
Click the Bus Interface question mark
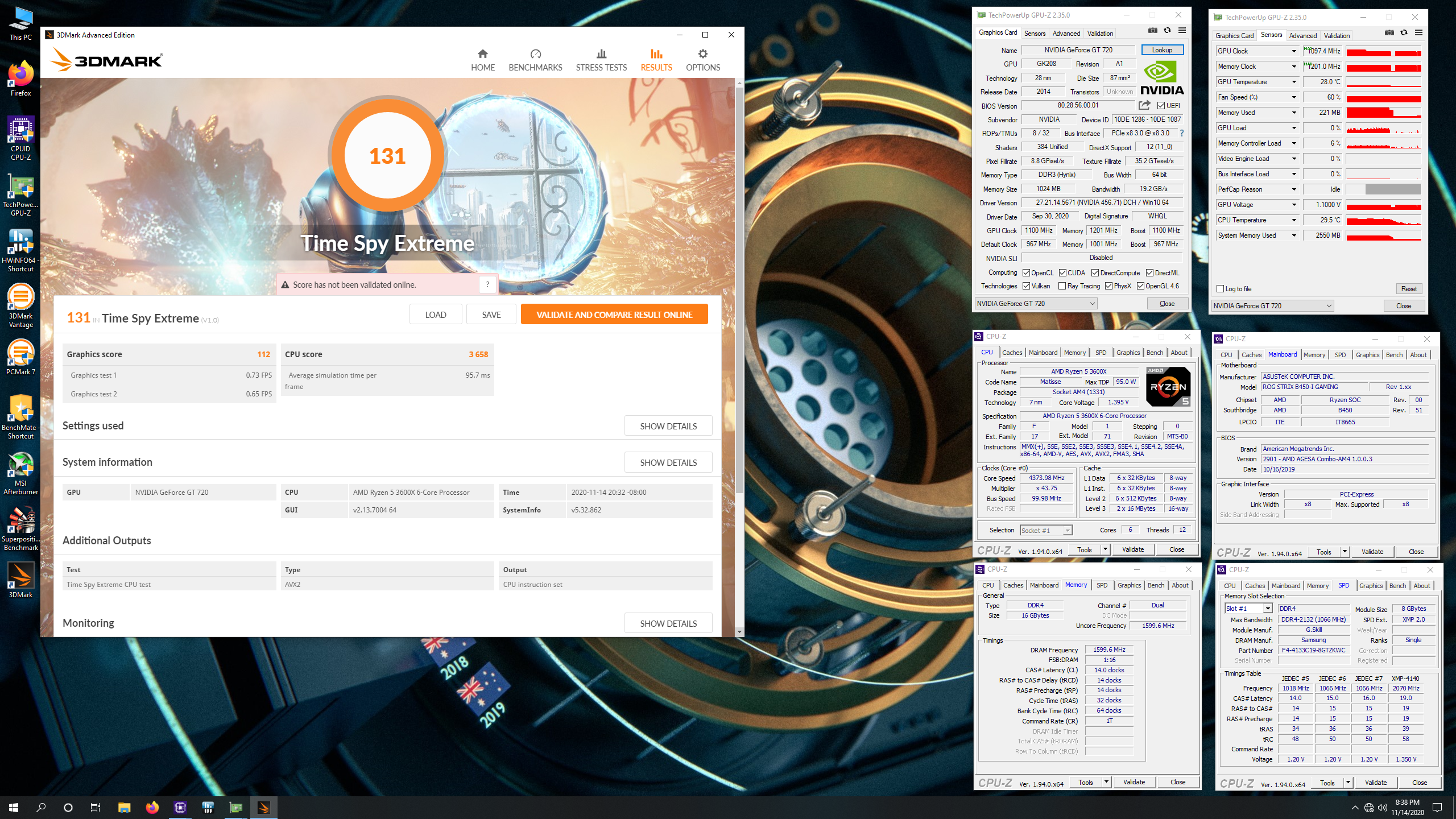coord(1181,133)
